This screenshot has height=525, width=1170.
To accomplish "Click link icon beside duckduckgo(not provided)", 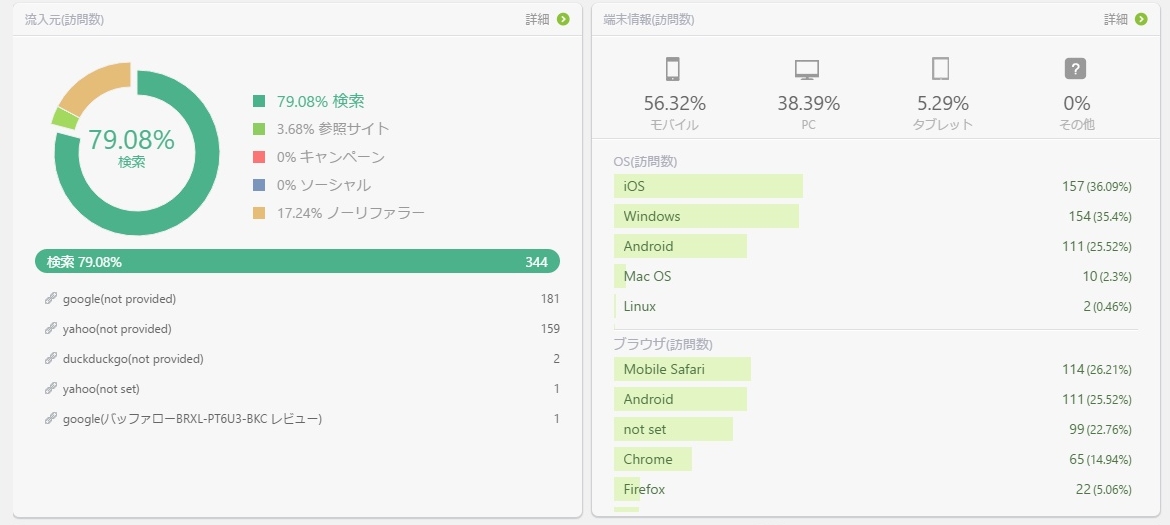I will (51, 359).
